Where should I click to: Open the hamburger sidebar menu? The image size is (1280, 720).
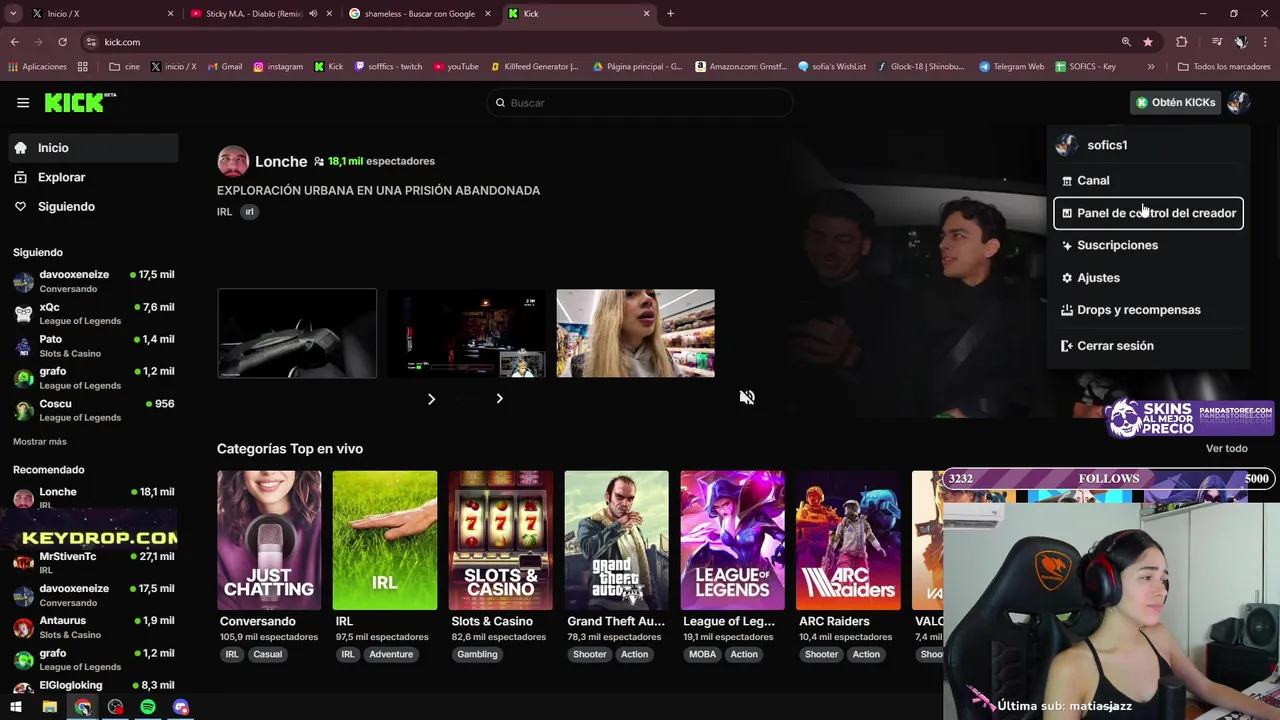tap(23, 102)
